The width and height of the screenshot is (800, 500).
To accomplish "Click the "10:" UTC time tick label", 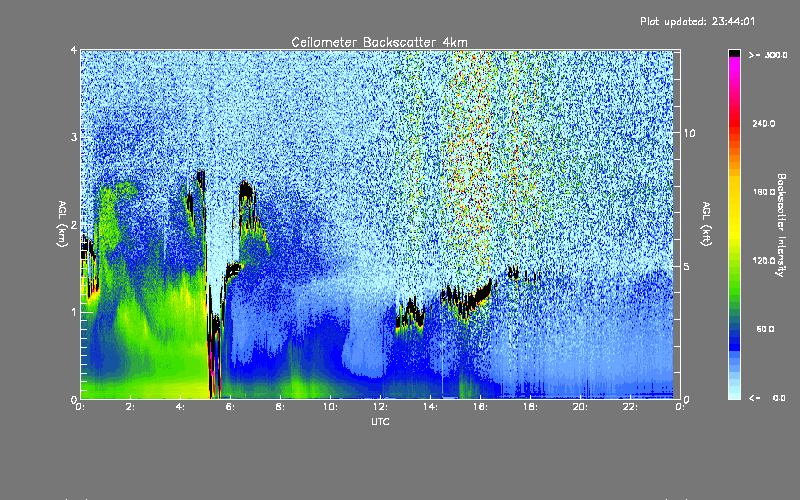I will [x=330, y=407].
